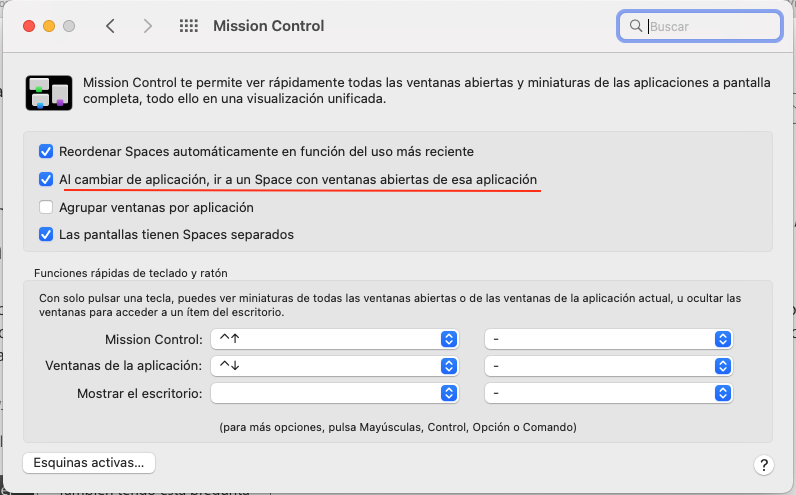The width and height of the screenshot is (796, 495).
Task: Click the 'Esquinas activas...' button
Action: (88, 463)
